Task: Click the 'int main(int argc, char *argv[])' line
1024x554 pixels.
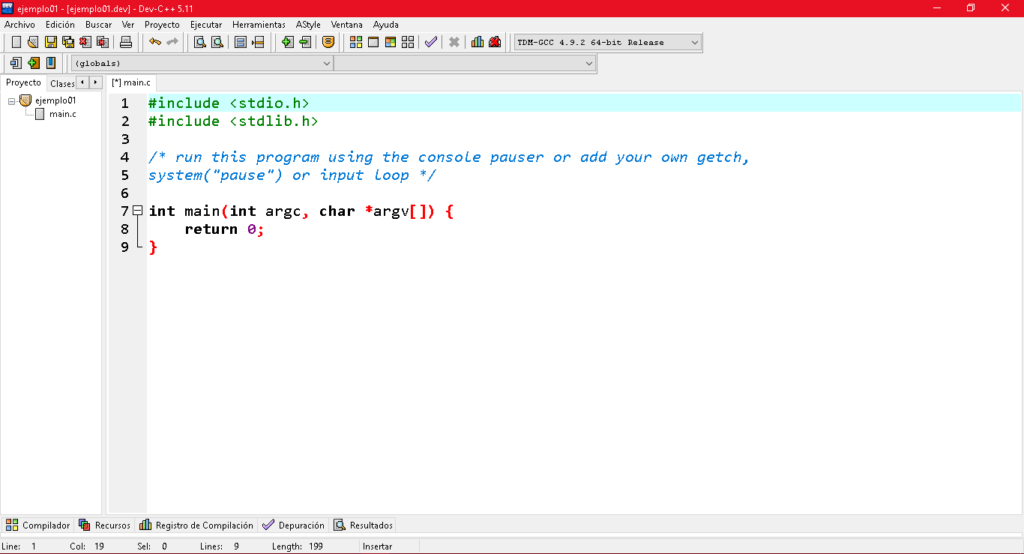Action: coord(301,211)
